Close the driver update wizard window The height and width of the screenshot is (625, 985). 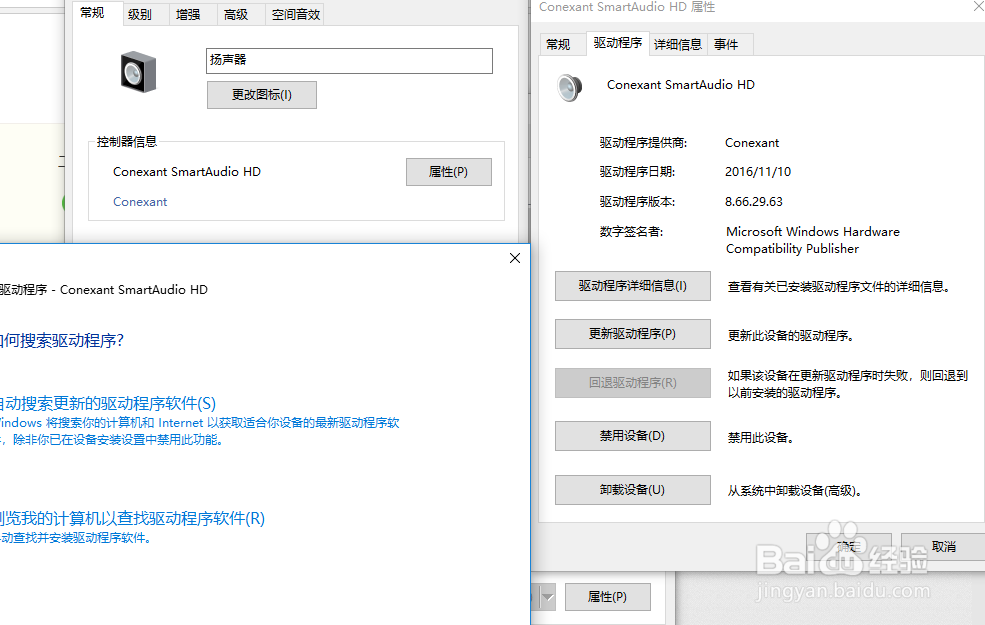(515, 258)
